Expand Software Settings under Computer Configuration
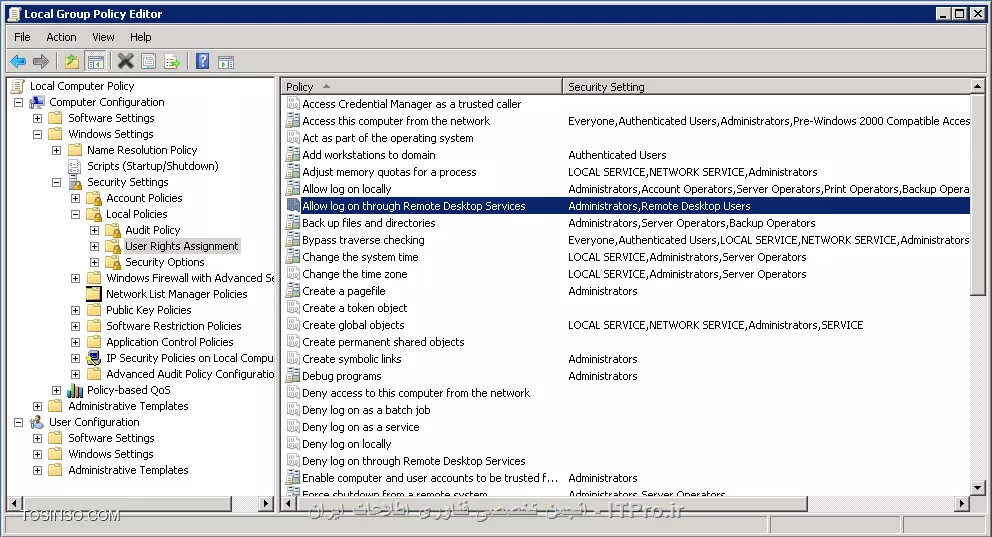The width and height of the screenshot is (992, 537). [37, 118]
